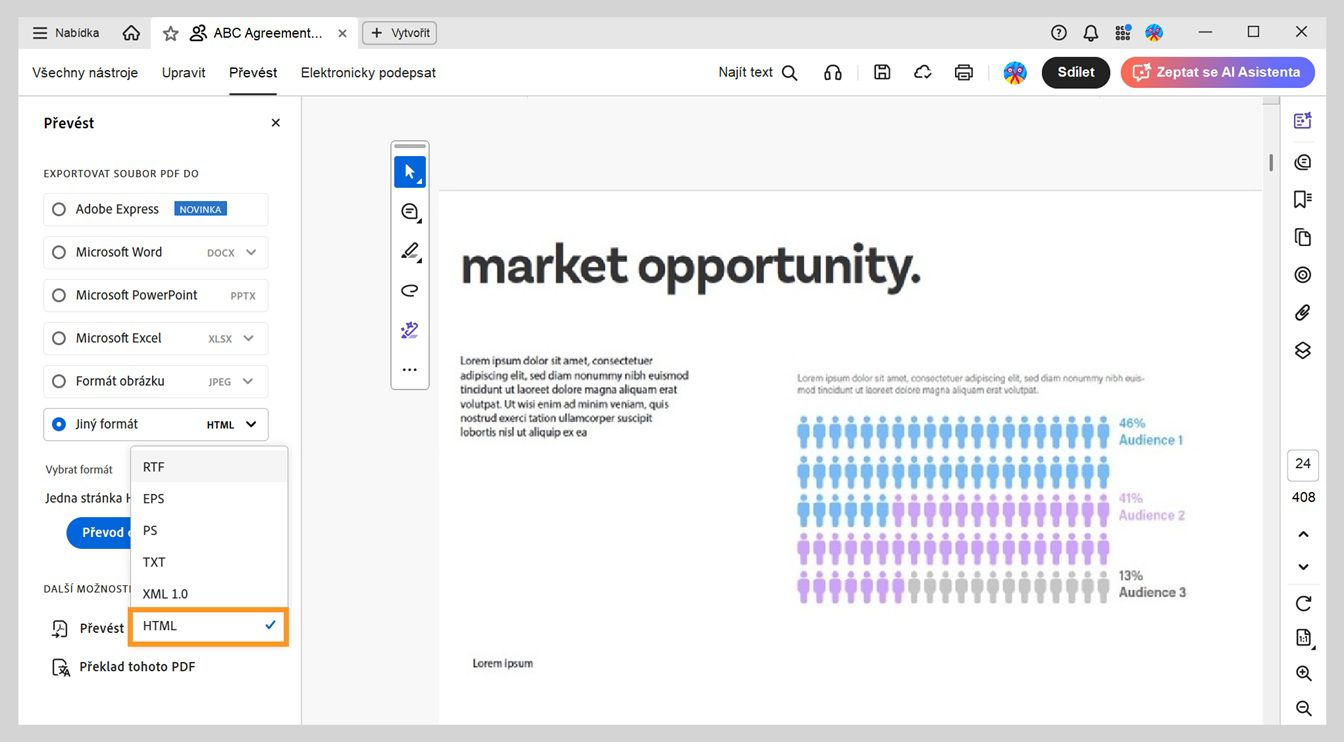Open Zeptat se AI Asistenta
Image resolution: width=1344 pixels, height=742 pixels.
[x=1217, y=72]
